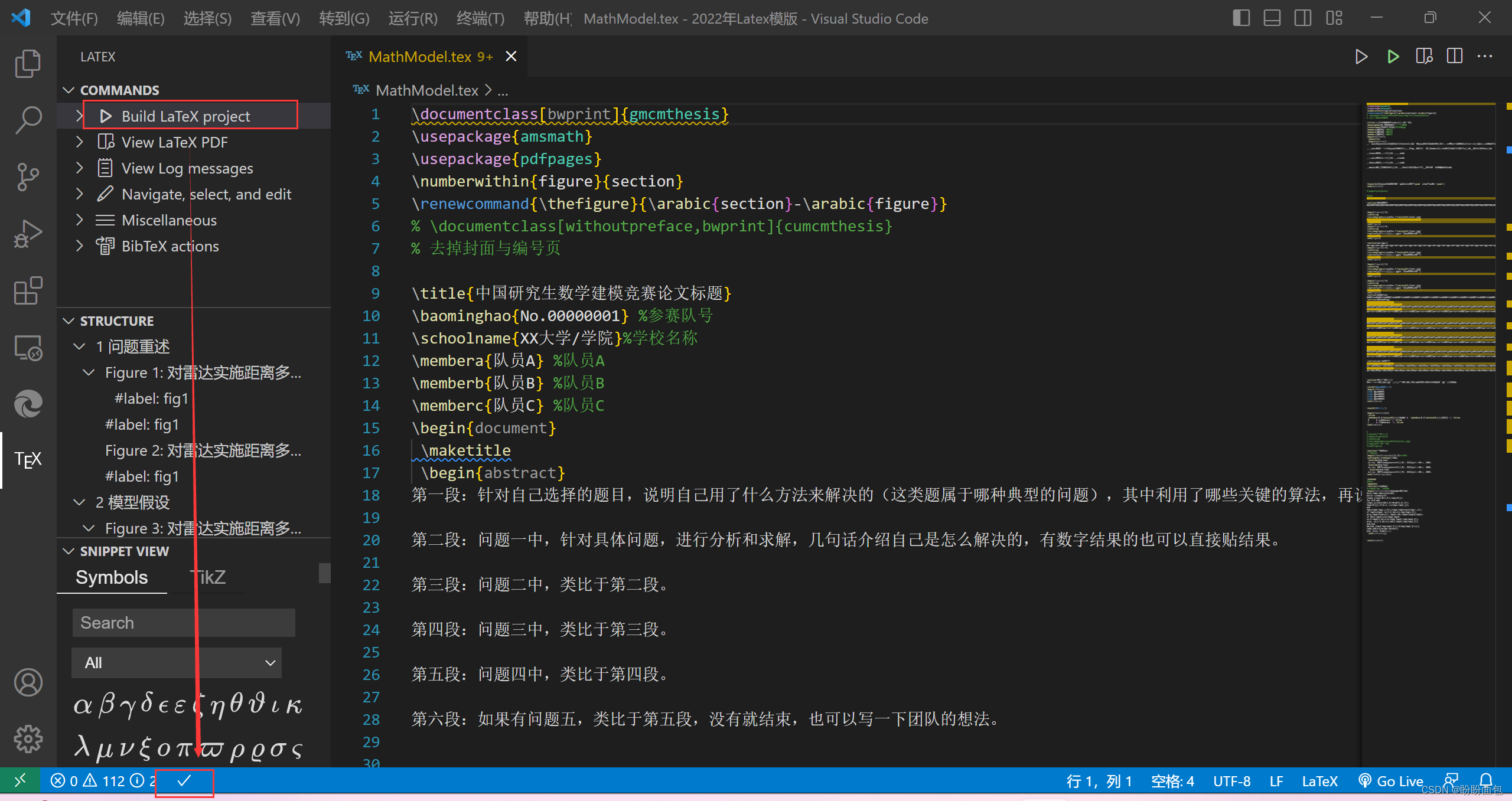Toggle the Panel layout icon

pos(1272,18)
